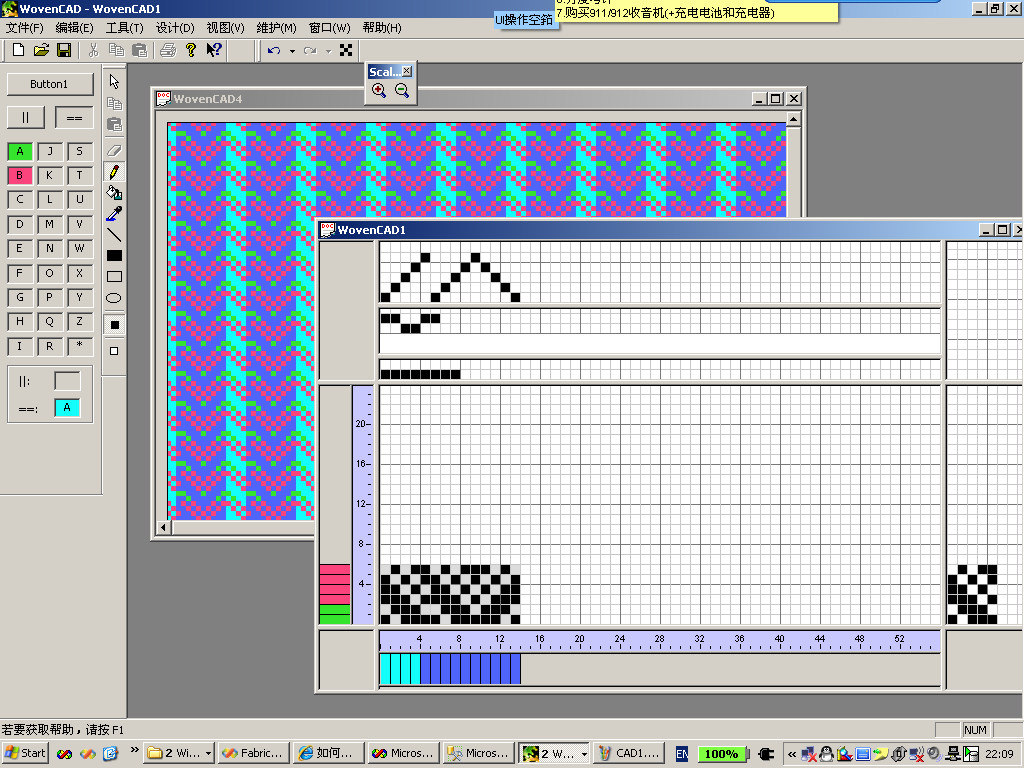The image size is (1024, 768).
Task: Expand the Undo history dropdown arrow
Action: click(x=292, y=51)
